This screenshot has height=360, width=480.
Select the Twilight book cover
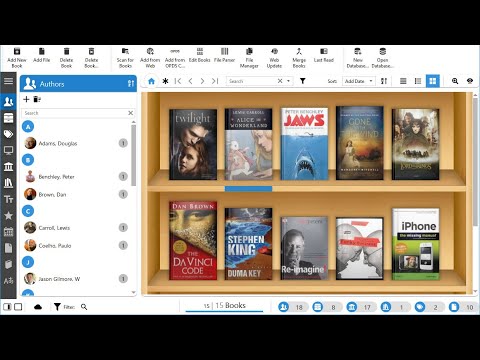click(x=193, y=144)
